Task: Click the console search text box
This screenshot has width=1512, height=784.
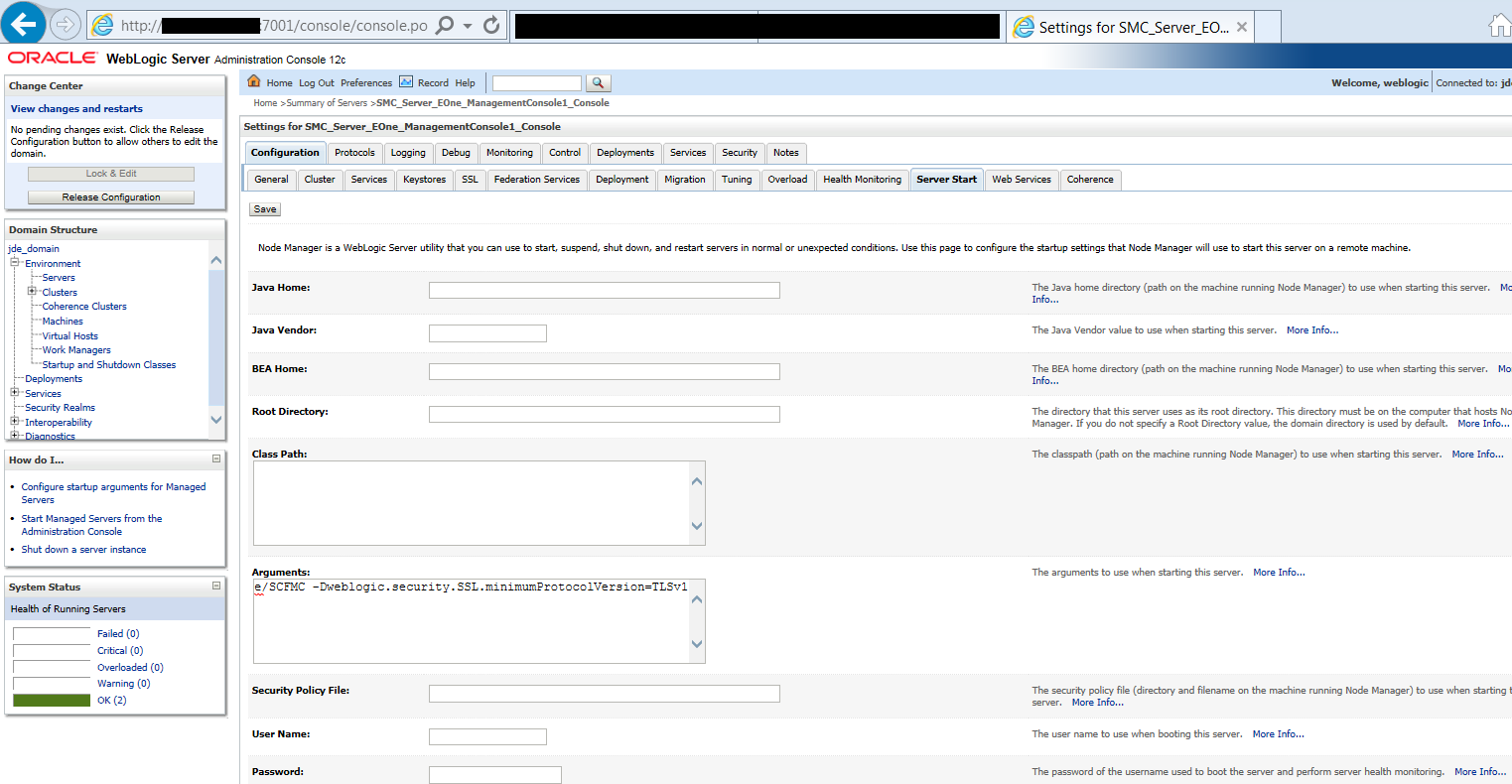Action: click(537, 83)
